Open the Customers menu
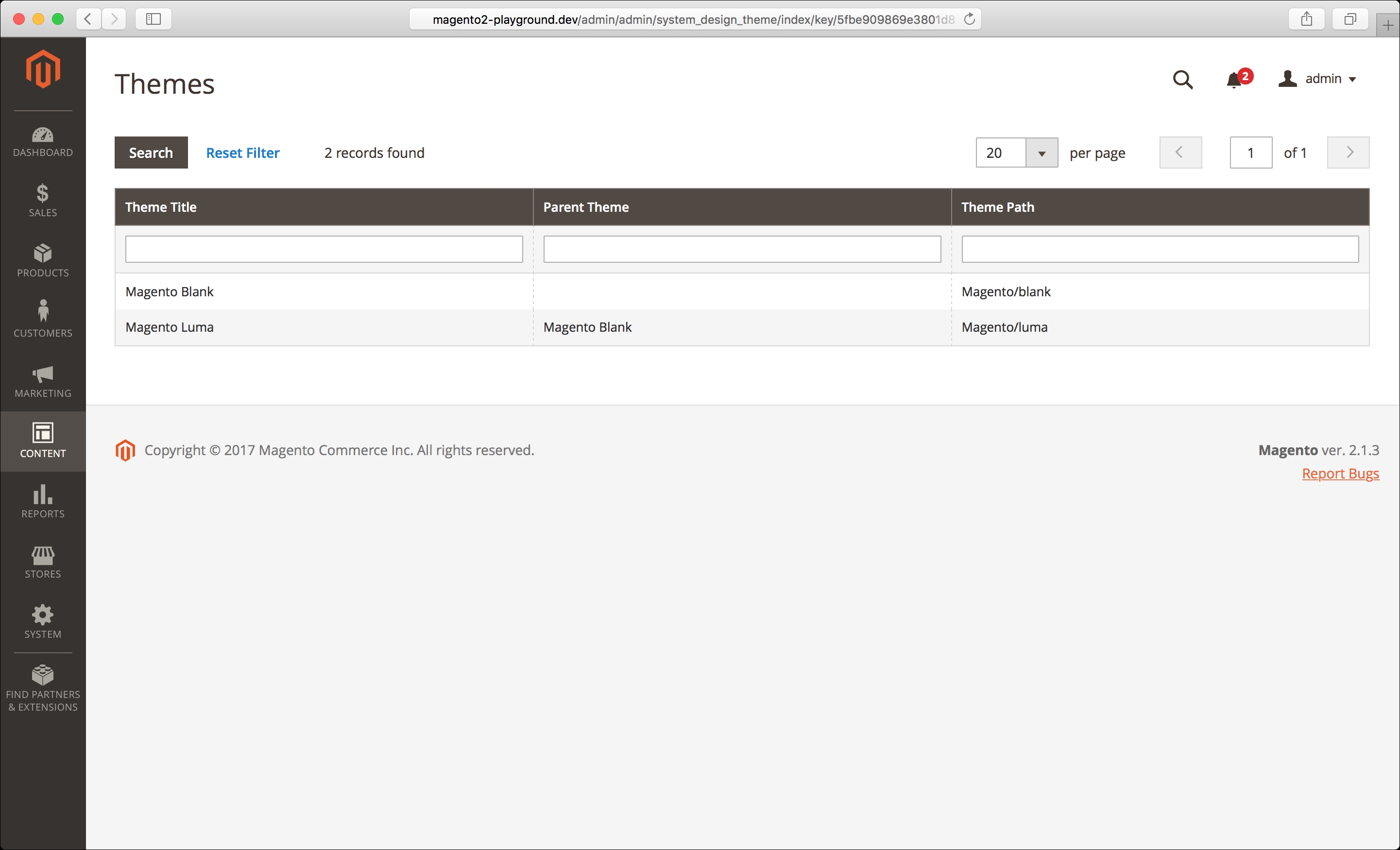Screen dimensions: 1400x850 [x=43, y=321]
